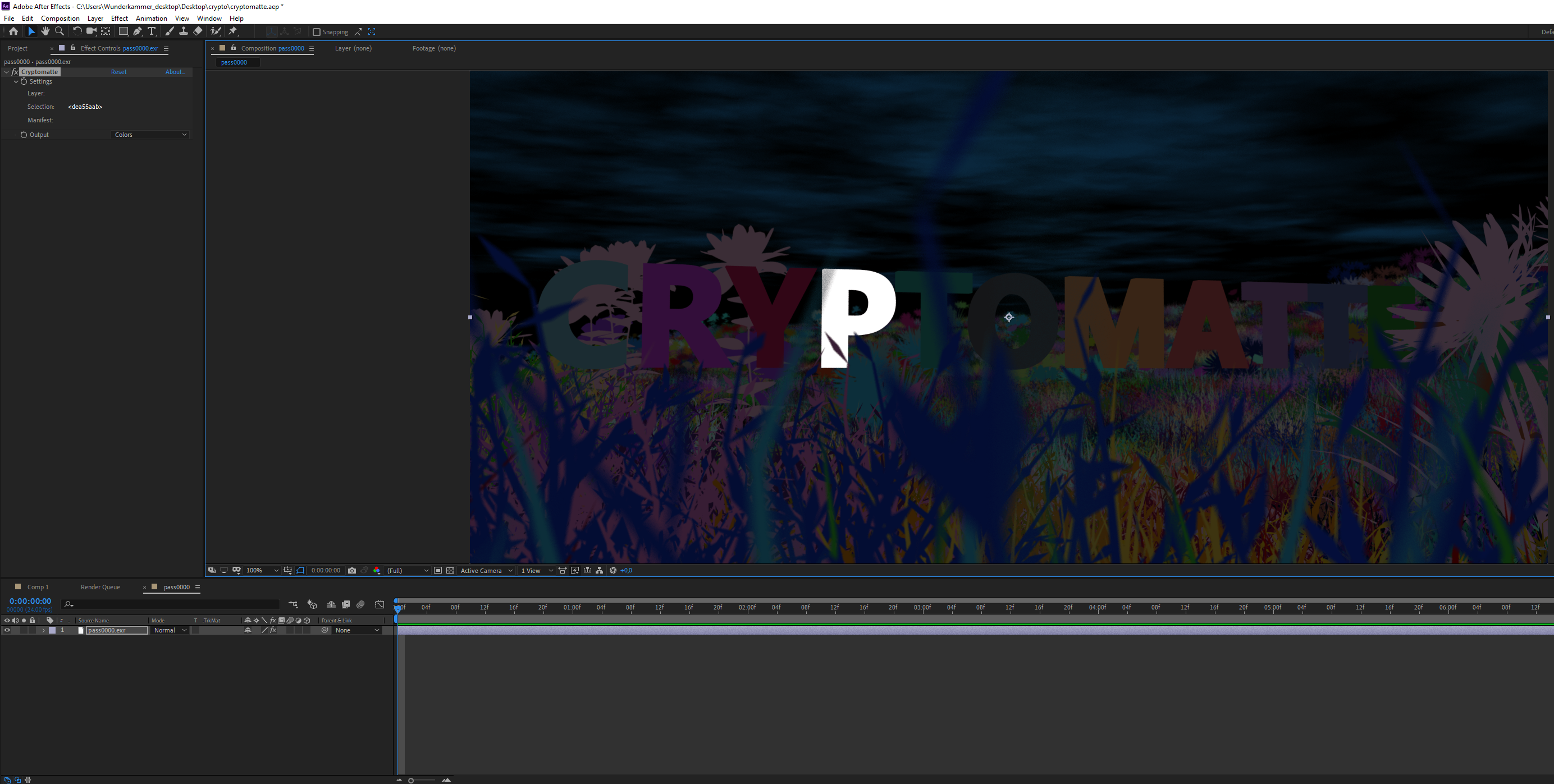Click Reset for Cryptomatte effect
Viewport: 1554px width, 784px height.
119,72
